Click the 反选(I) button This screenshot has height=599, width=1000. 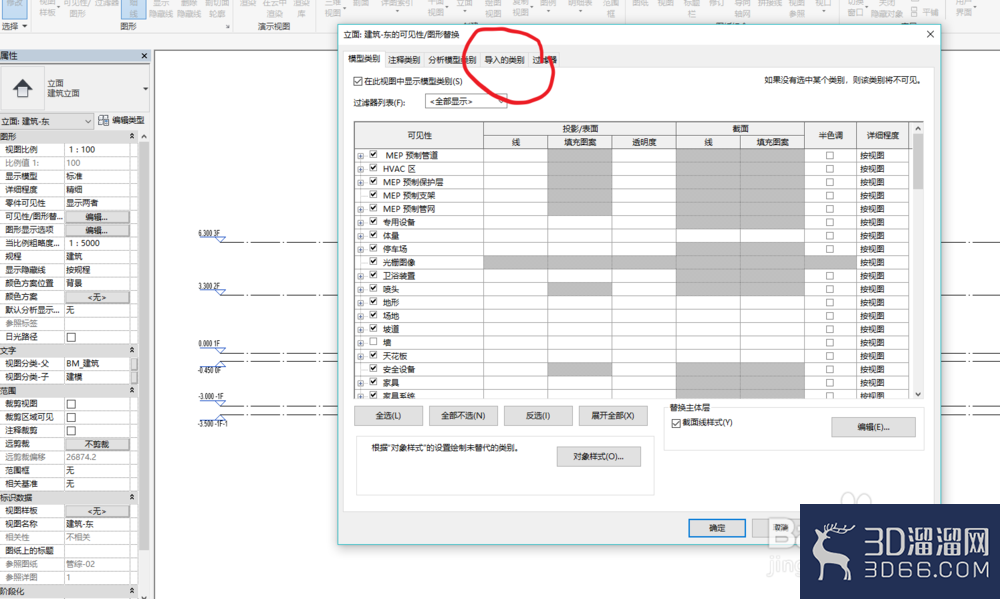point(538,415)
